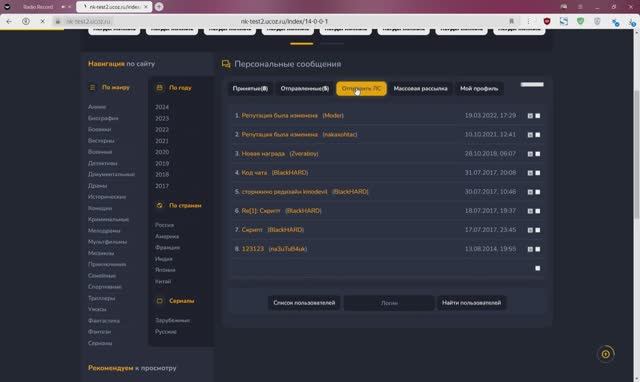Select year '2024' in navigation
This screenshot has height=382, width=640.
point(162,107)
